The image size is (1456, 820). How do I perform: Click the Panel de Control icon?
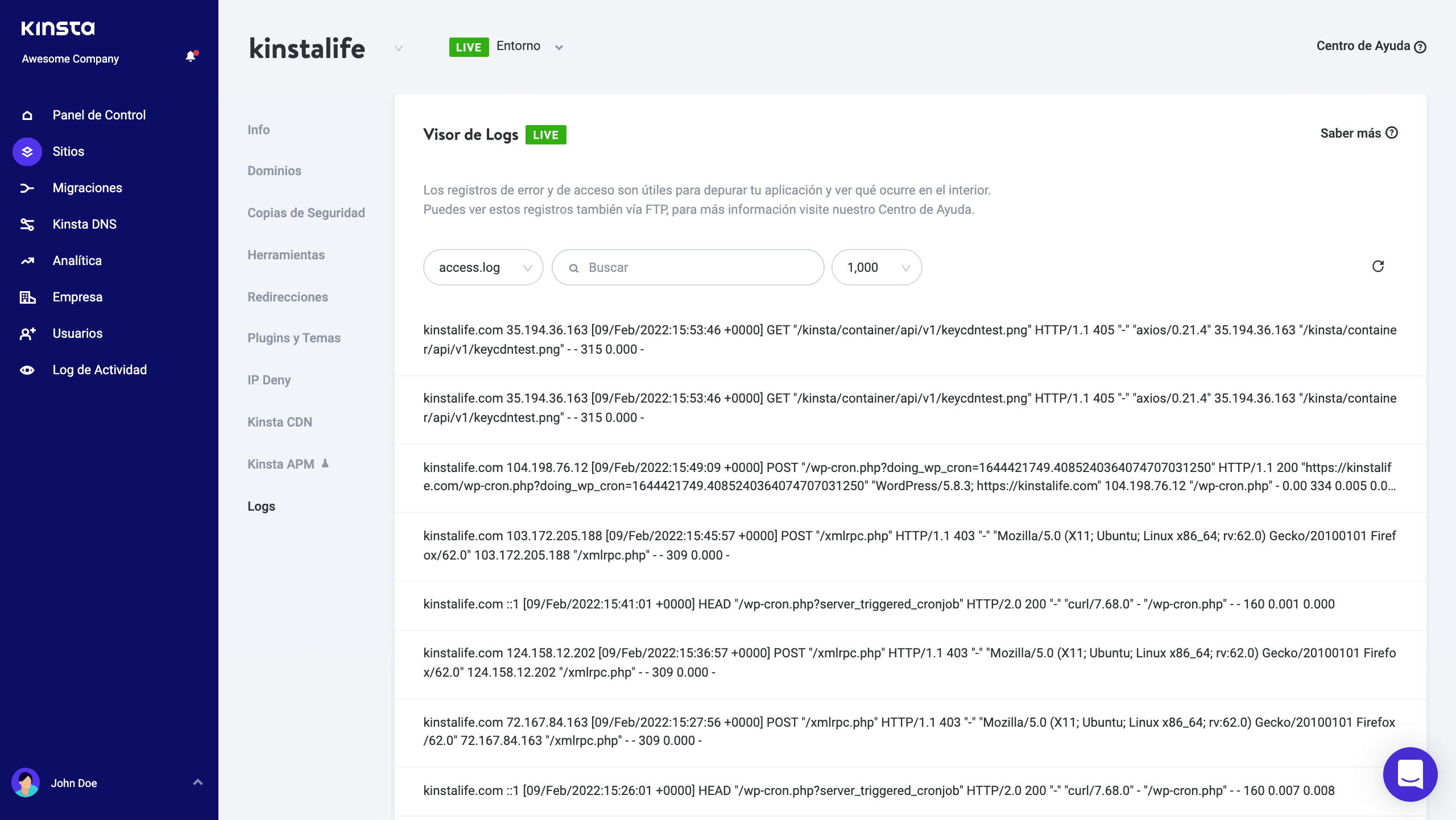pos(27,115)
